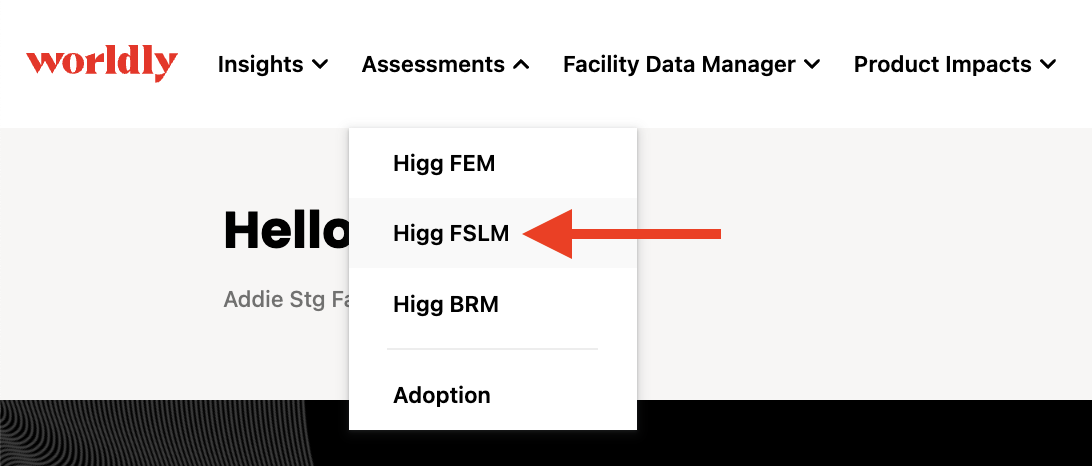This screenshot has width=1092, height=466.
Task: Click the red arrow pointing to Higg FSLM
Action: tap(621, 233)
